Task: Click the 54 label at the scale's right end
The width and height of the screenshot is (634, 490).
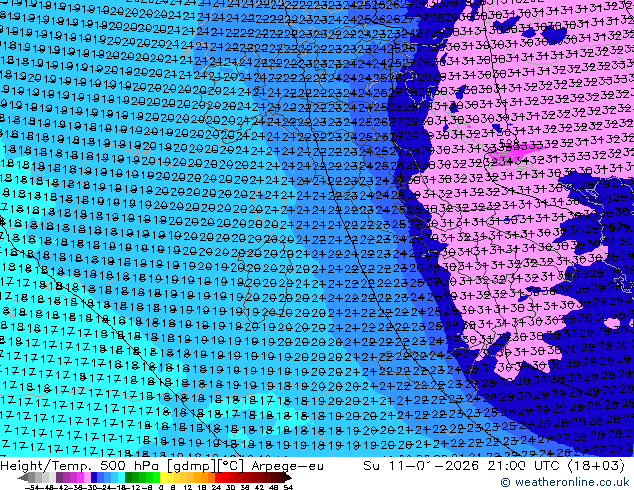Action: 288,488
